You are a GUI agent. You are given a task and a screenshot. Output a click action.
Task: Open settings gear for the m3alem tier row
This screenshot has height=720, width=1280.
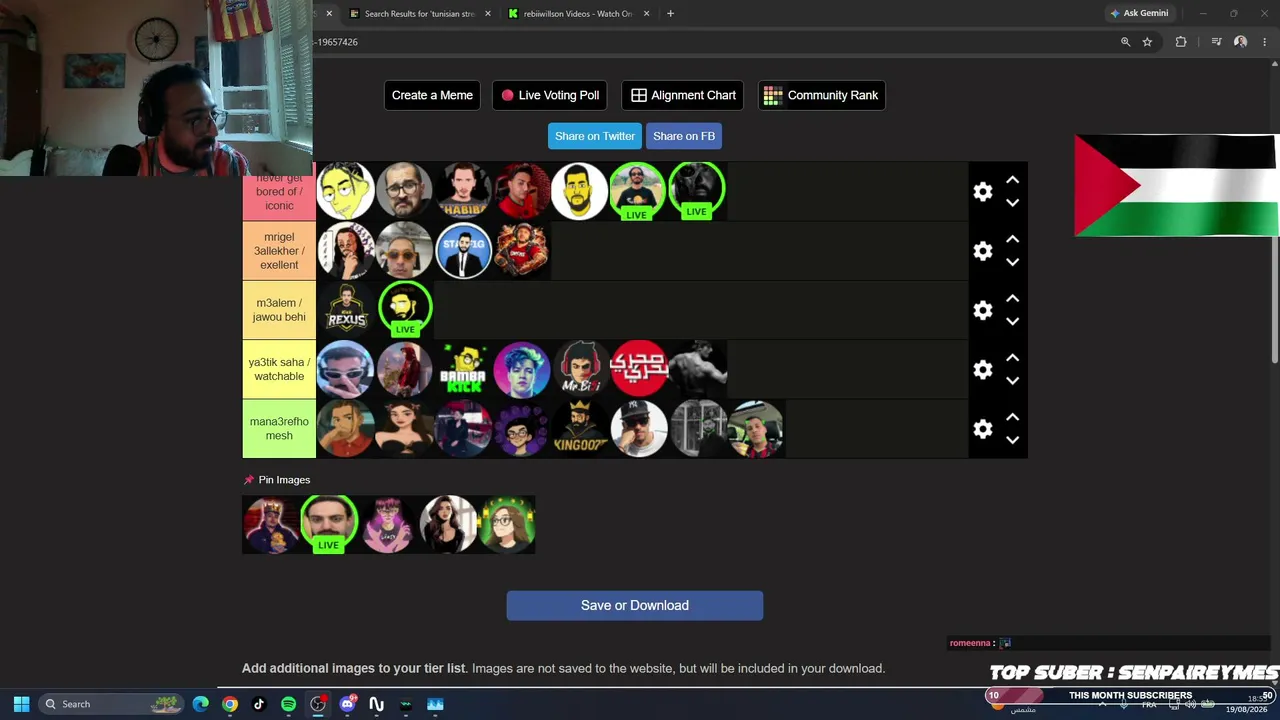[983, 310]
